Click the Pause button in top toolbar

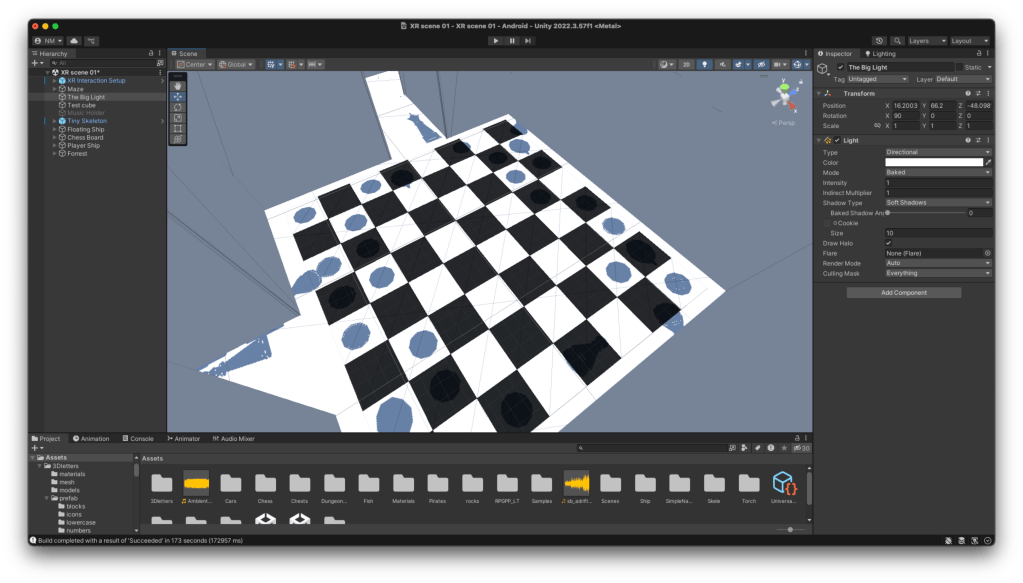tap(512, 41)
